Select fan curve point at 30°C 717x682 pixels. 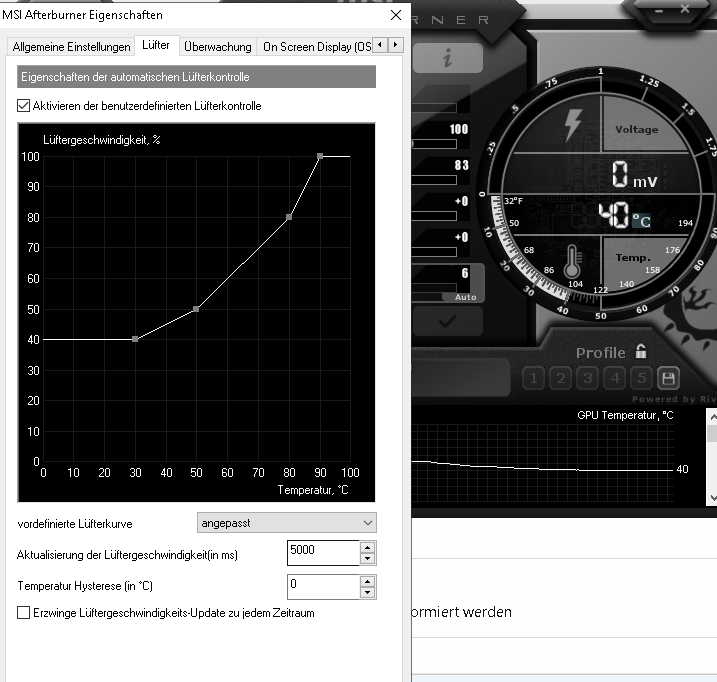coord(135,339)
